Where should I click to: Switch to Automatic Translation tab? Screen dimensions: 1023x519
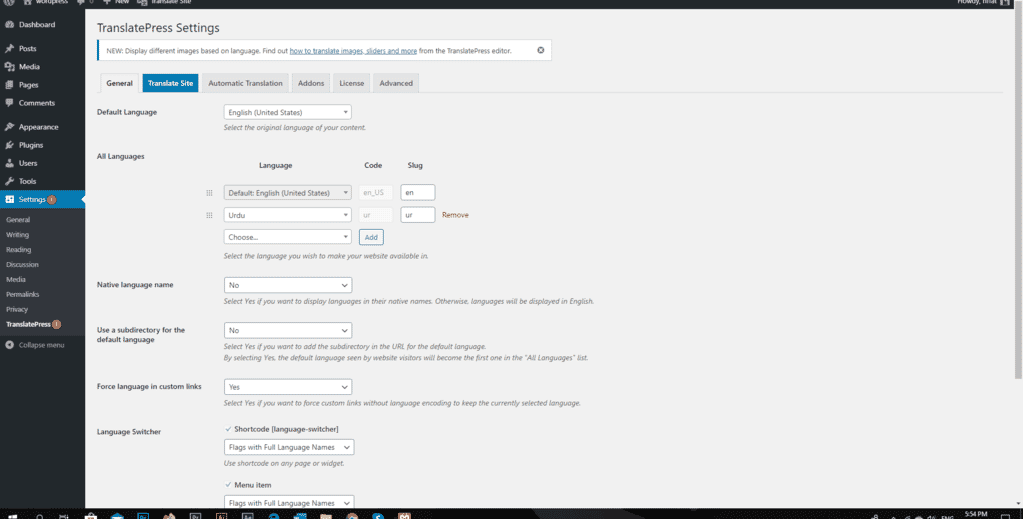[x=245, y=83]
